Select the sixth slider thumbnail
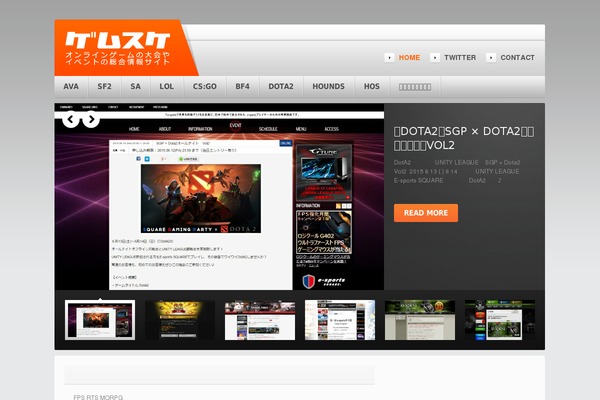This screenshot has height=400, width=600. (500, 320)
